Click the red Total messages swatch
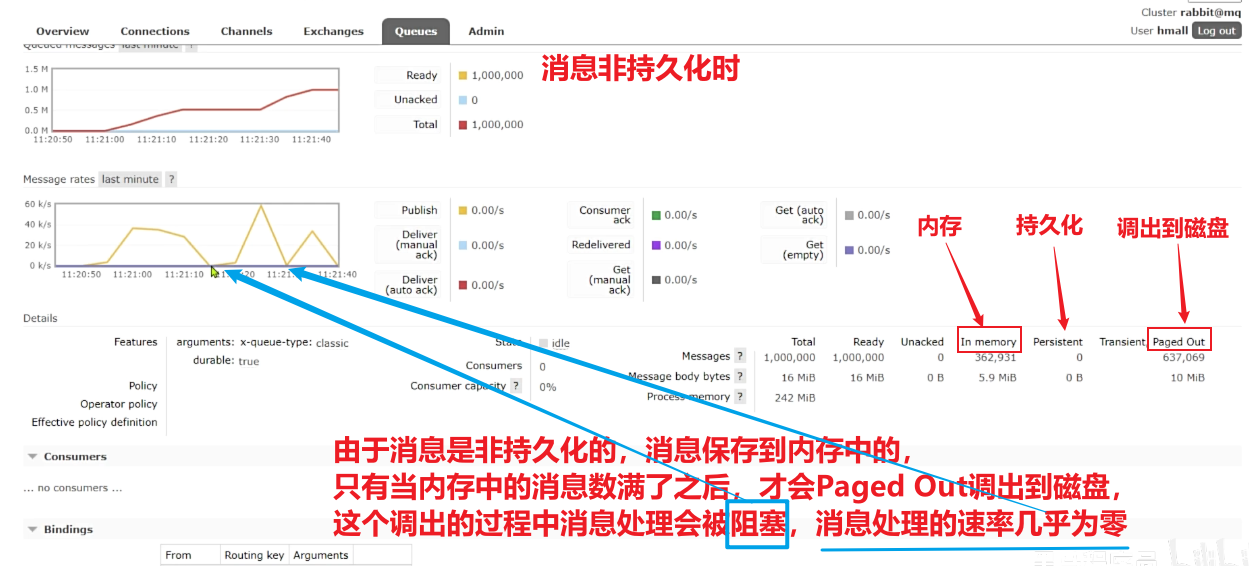The image size is (1249, 566). click(462, 125)
